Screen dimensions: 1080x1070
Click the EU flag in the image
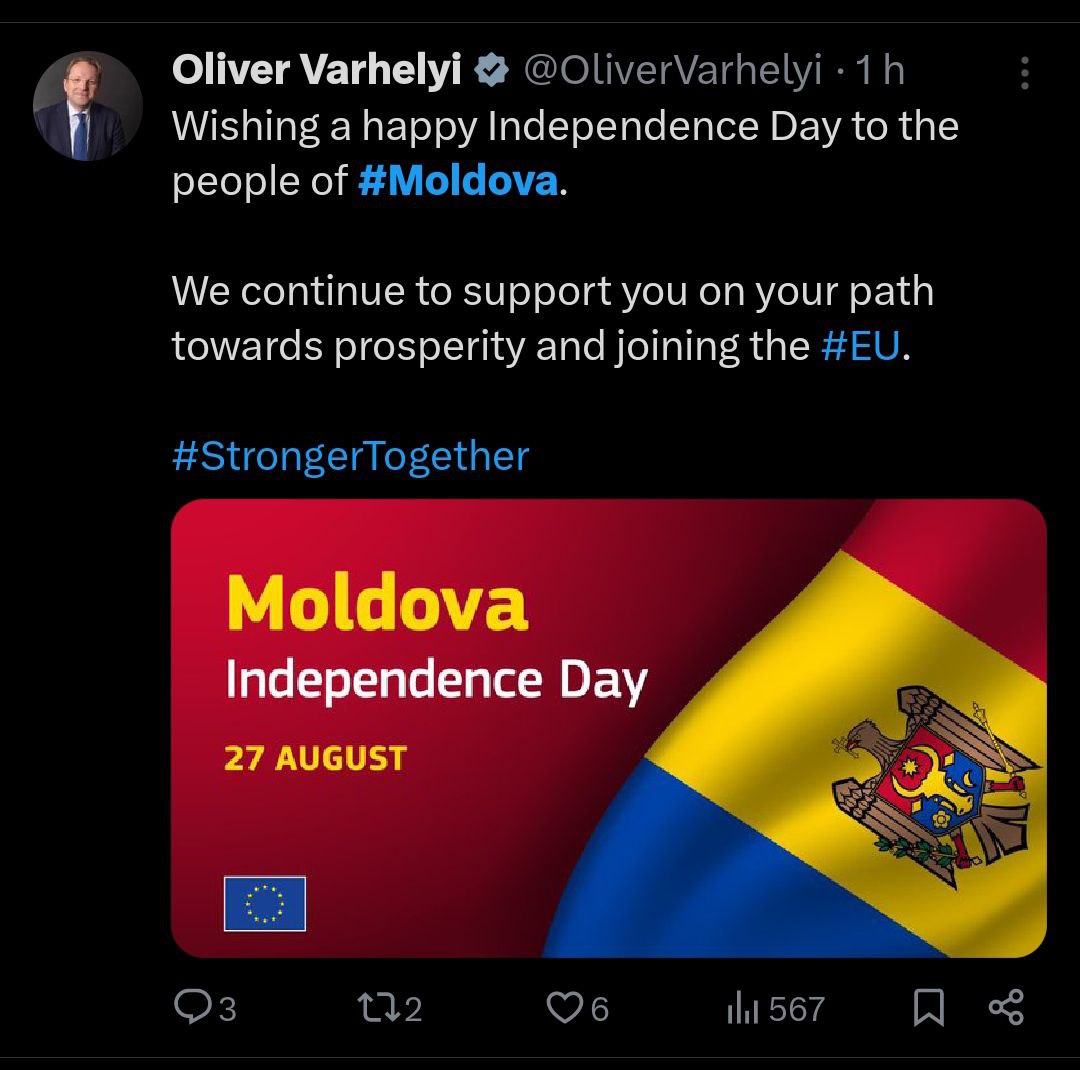click(x=264, y=903)
